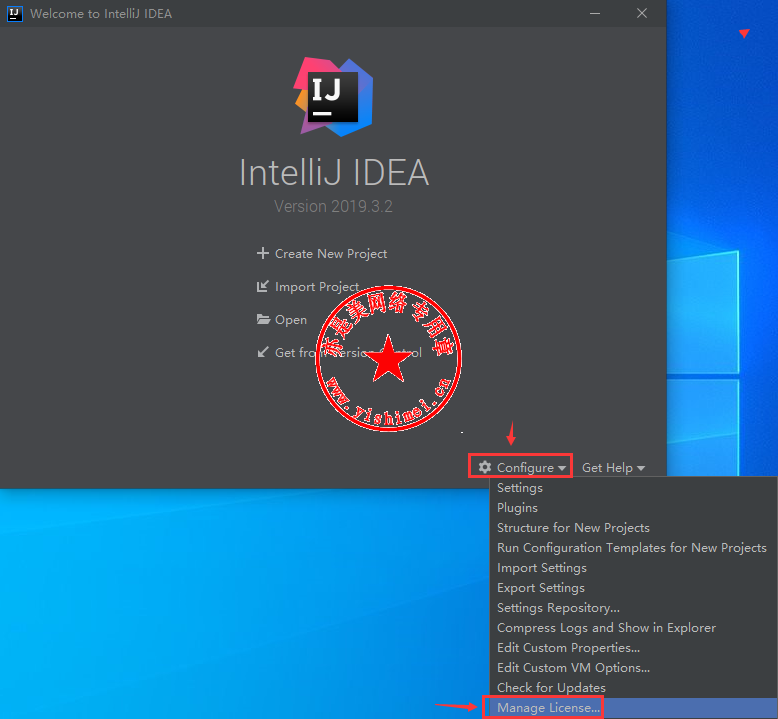Select Compress Logs and Show in Explorer
This screenshot has height=719, width=778.
pyautogui.click(x=634, y=628)
